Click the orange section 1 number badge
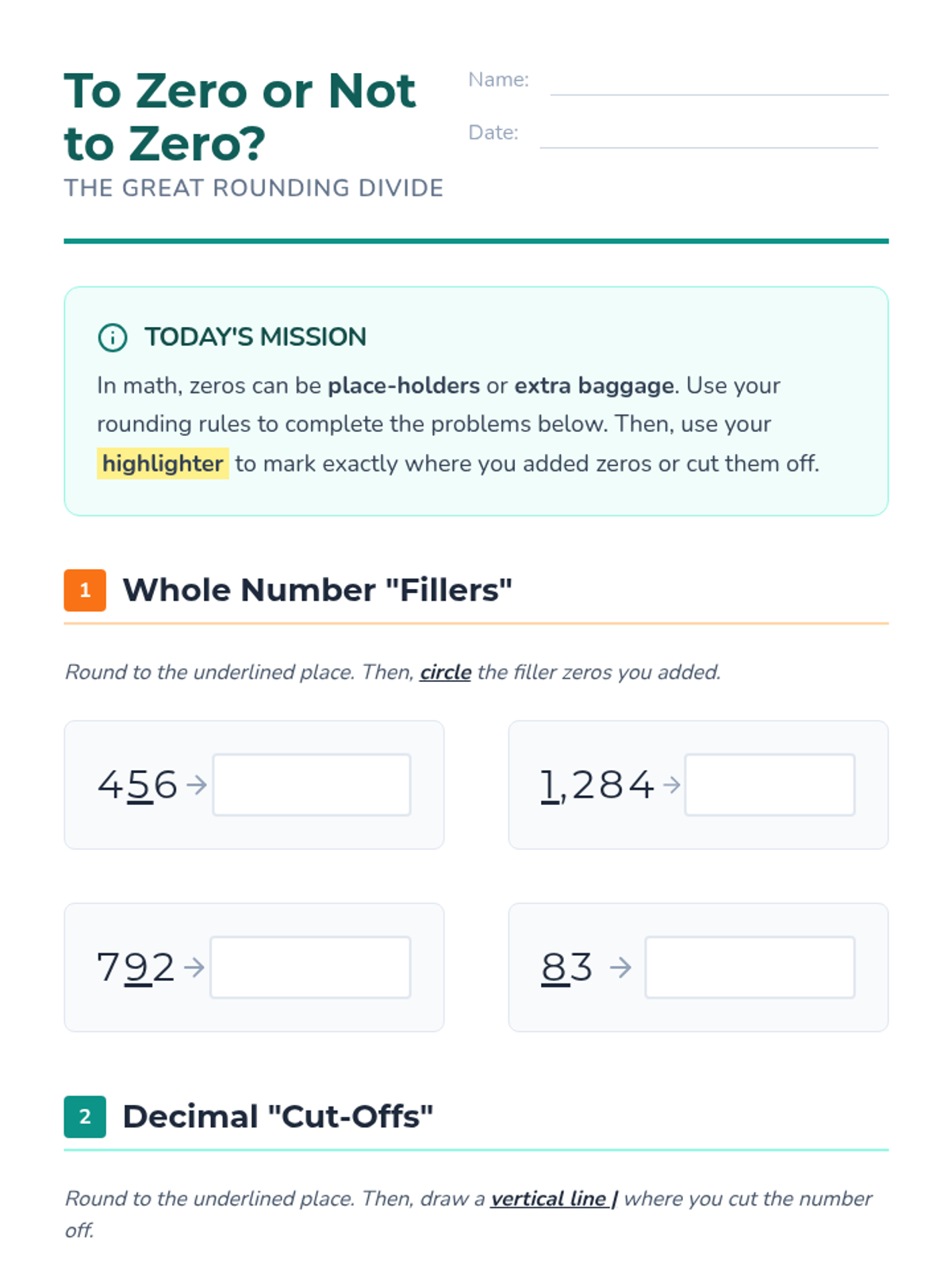Image resolution: width=952 pixels, height=1270 pixels. tap(85, 591)
